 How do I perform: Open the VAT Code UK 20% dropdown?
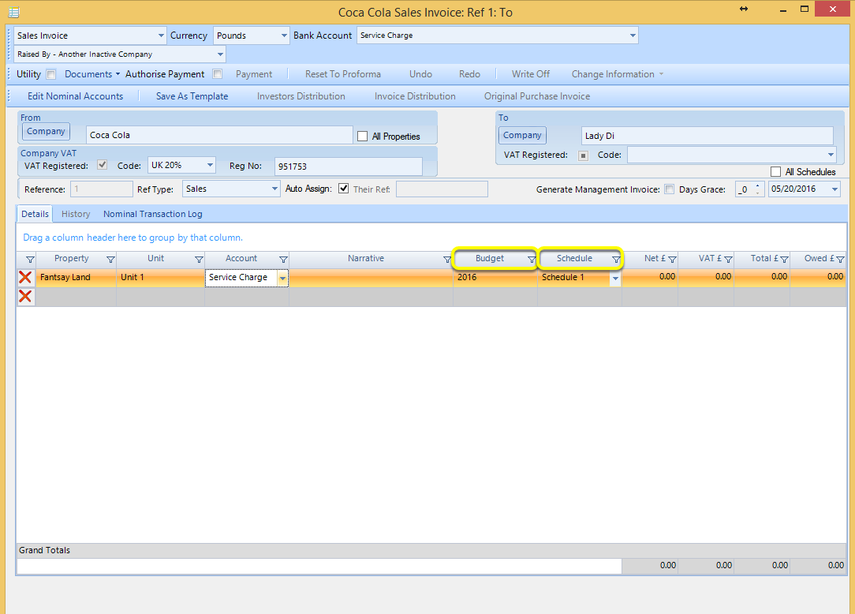coord(210,165)
